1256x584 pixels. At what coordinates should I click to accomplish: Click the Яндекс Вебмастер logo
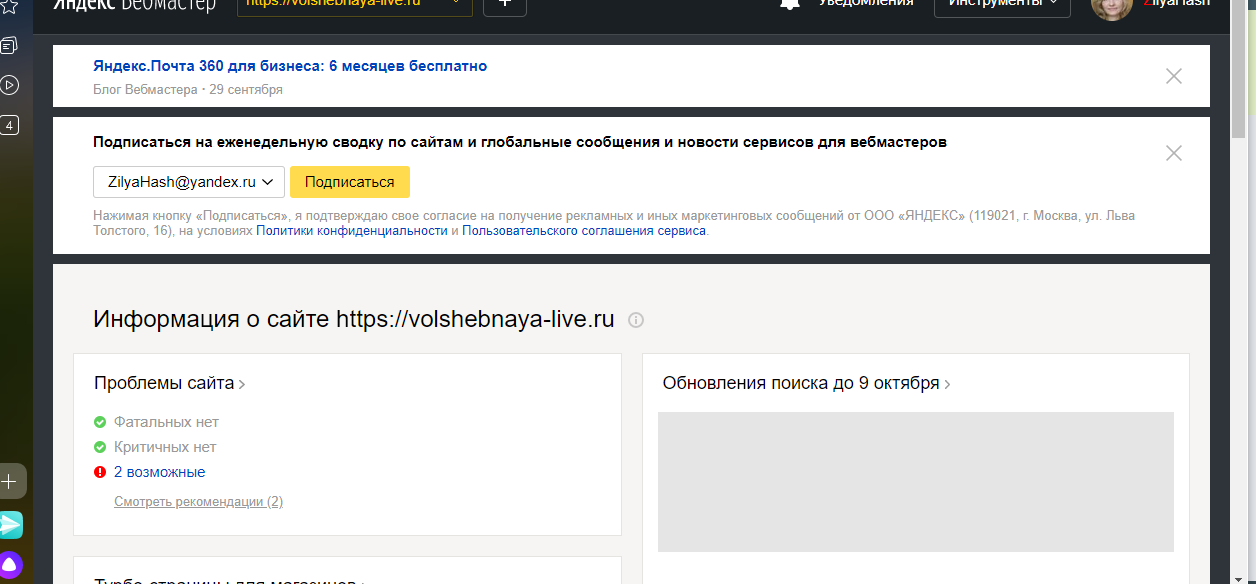click(134, 4)
